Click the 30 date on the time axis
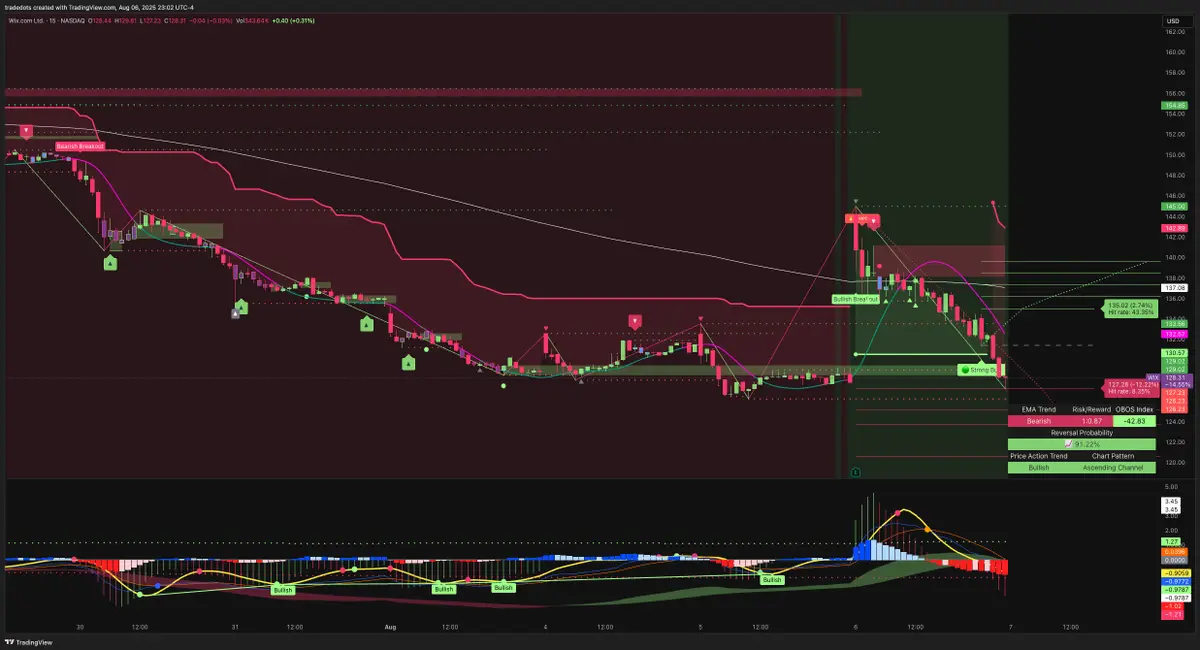1200x650 pixels. (x=80, y=628)
